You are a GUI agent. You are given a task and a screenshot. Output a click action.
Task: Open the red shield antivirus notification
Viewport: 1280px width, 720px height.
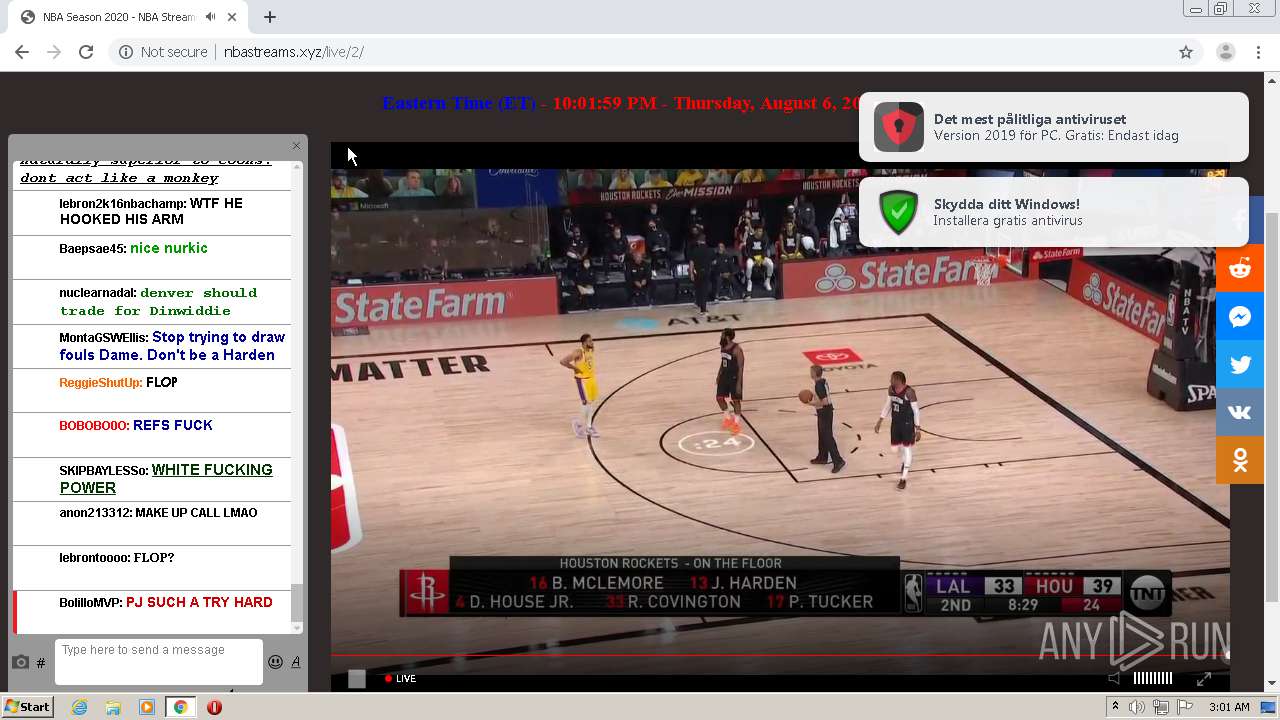(x=1054, y=127)
